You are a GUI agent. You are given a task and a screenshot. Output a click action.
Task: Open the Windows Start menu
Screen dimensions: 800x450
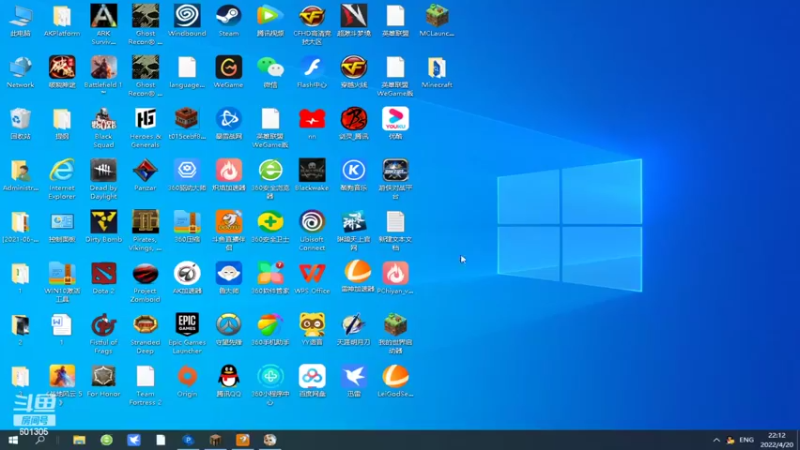pyautogui.click(x=13, y=440)
